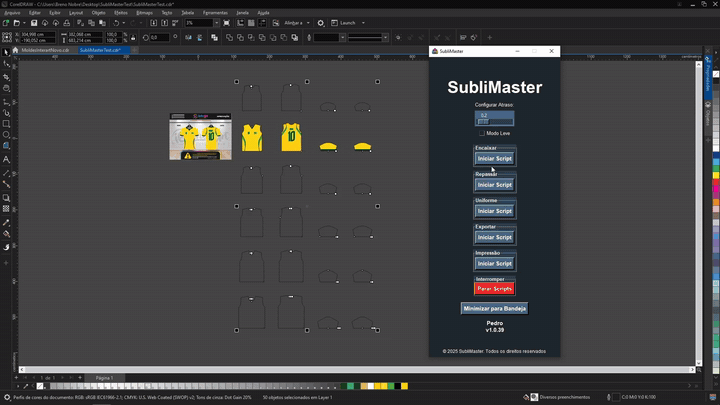Click the Undo arrow icon
This screenshot has width=720, height=405.
point(116,23)
